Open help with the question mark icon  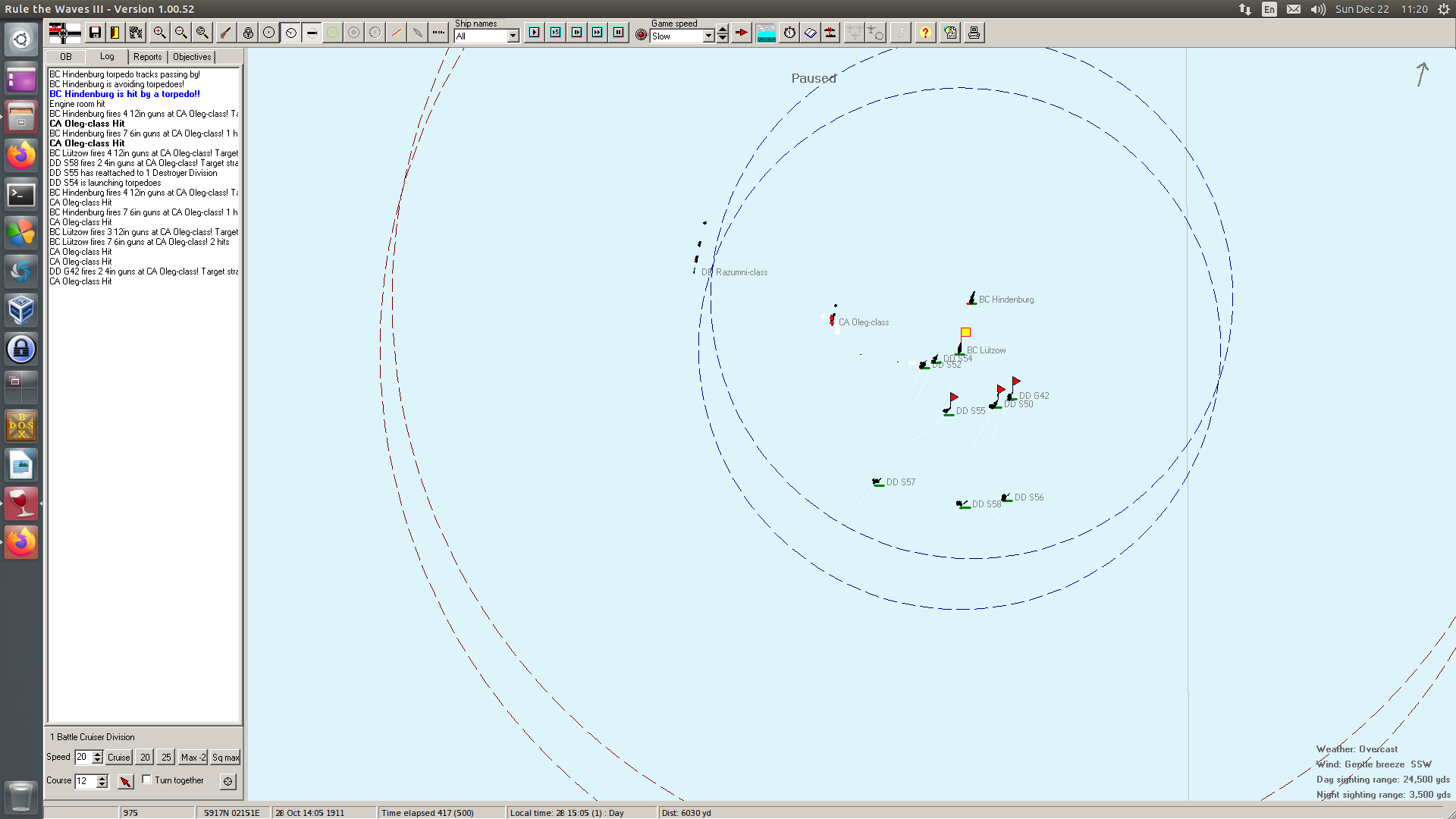[x=925, y=33]
